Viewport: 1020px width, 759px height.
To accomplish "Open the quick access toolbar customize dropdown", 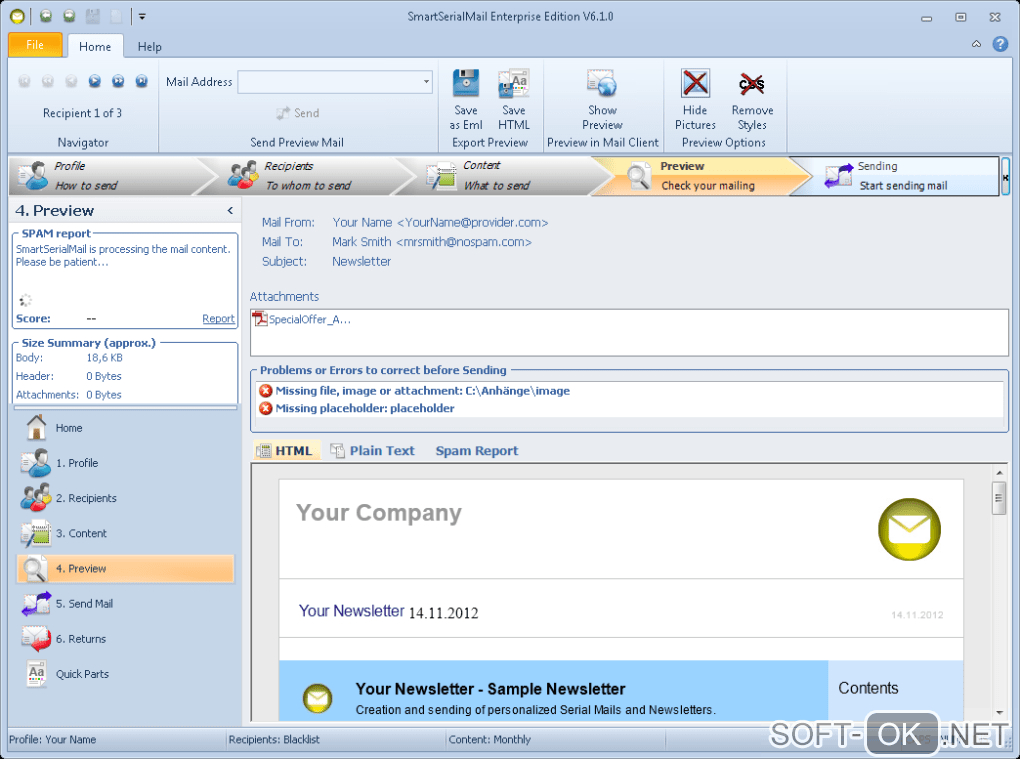I will coord(142,16).
